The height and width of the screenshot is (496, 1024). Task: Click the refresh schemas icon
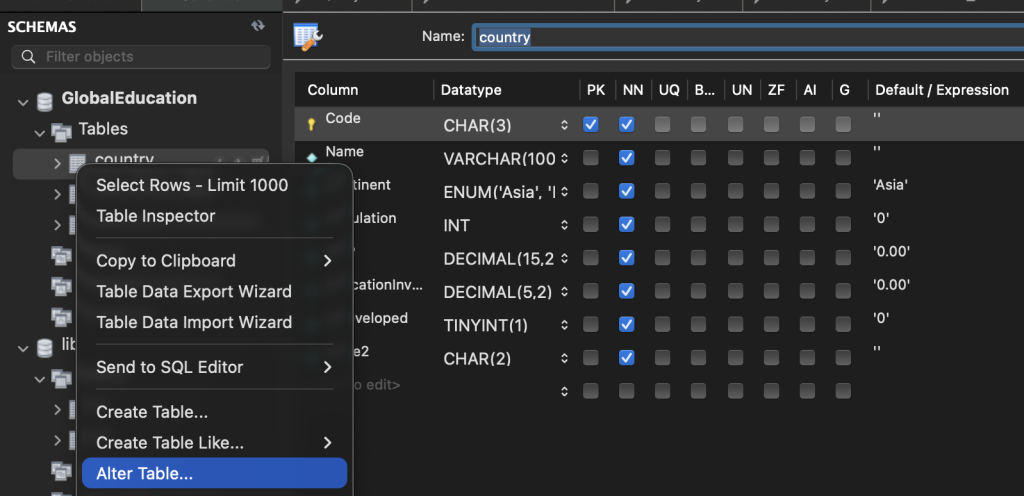[258, 27]
